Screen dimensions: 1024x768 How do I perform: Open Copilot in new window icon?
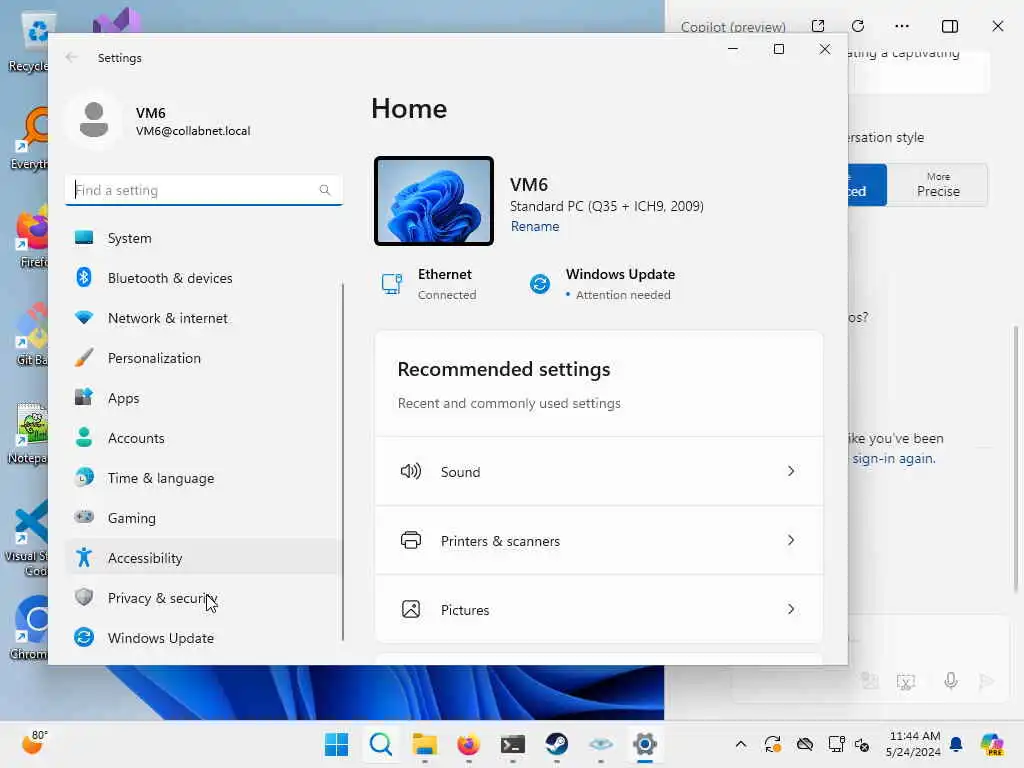point(818,26)
